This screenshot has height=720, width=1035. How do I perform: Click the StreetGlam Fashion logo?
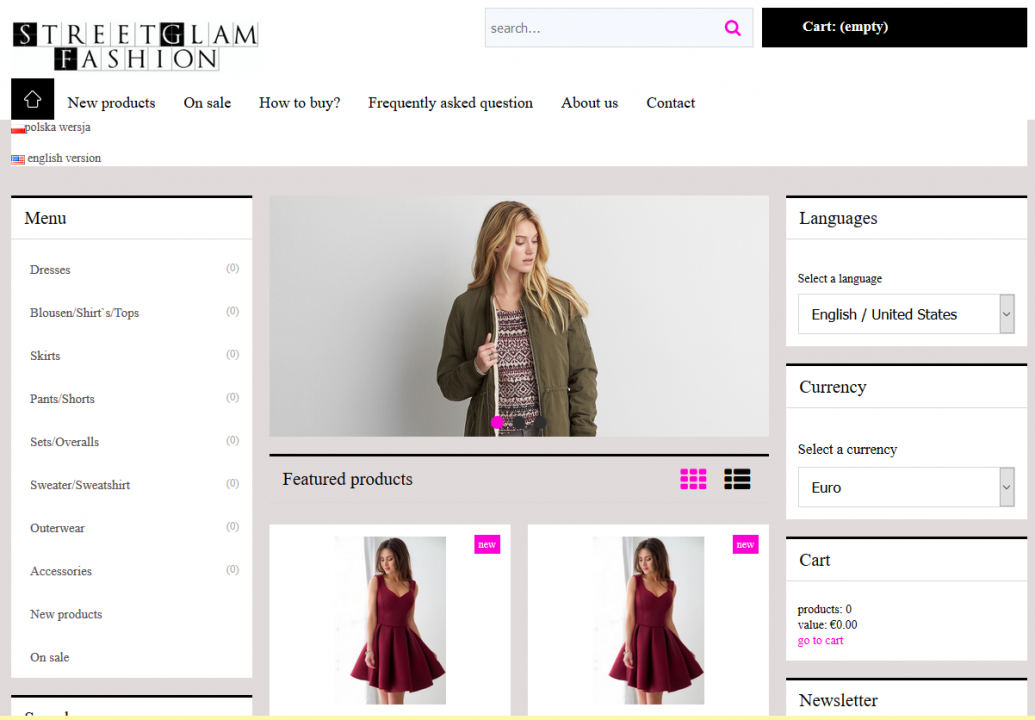[135, 46]
